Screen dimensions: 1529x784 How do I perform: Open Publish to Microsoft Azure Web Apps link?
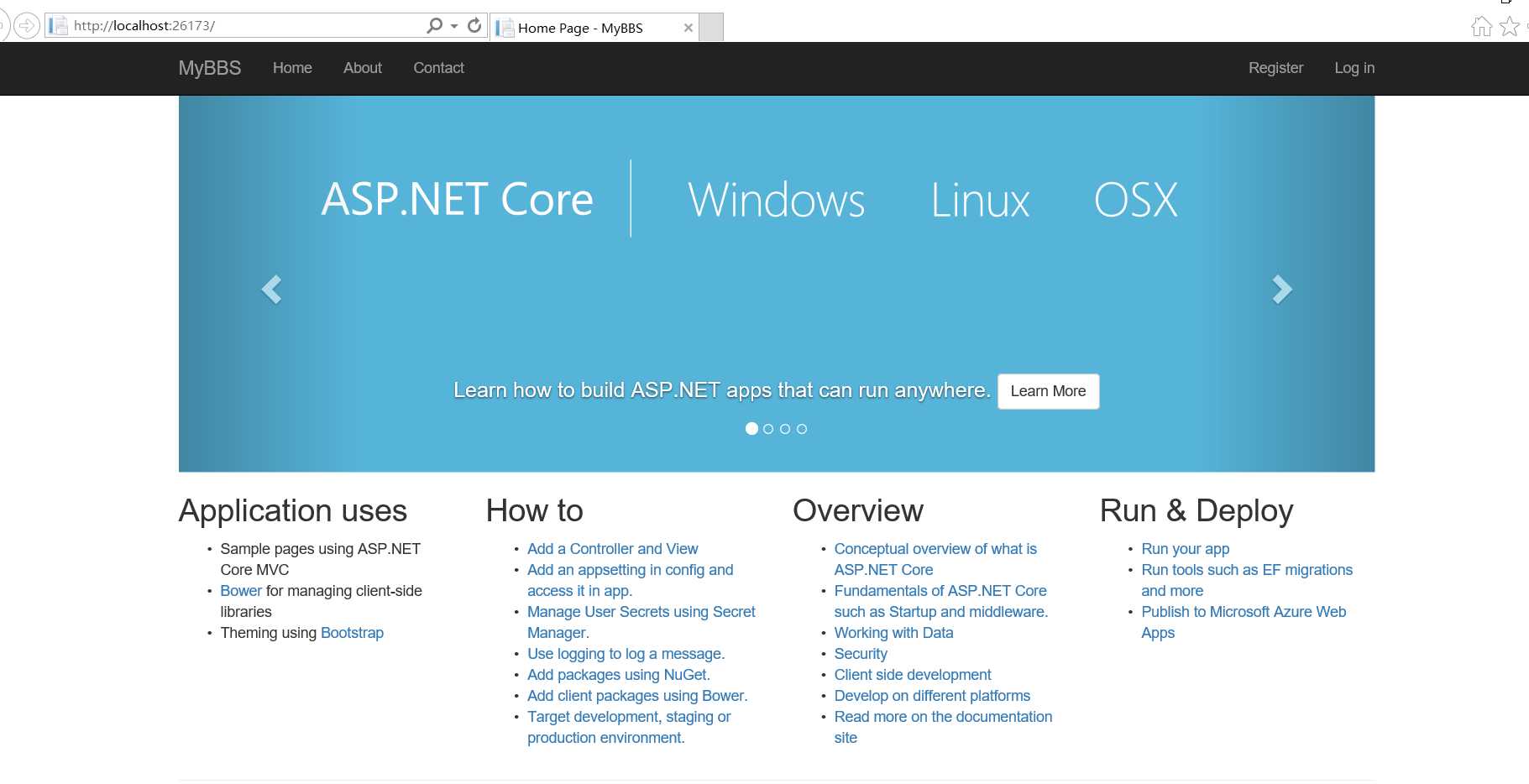point(1244,622)
